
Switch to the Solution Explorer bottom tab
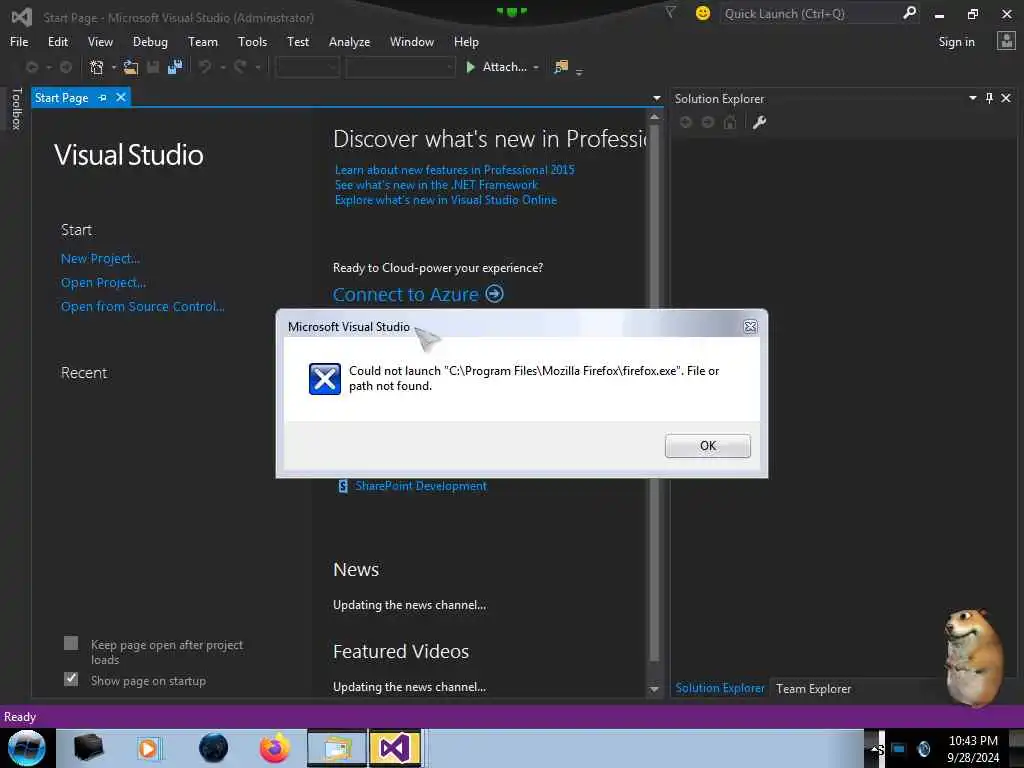point(720,688)
